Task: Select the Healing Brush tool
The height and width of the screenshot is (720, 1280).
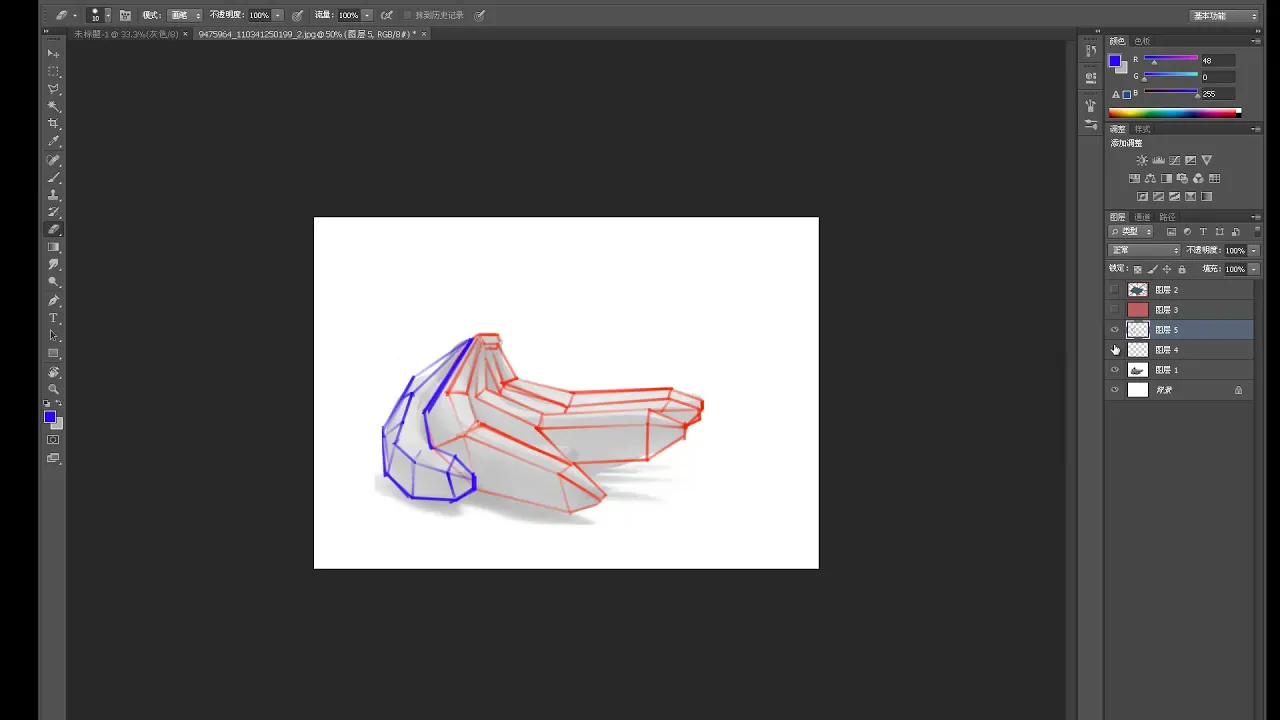Action: point(53,160)
